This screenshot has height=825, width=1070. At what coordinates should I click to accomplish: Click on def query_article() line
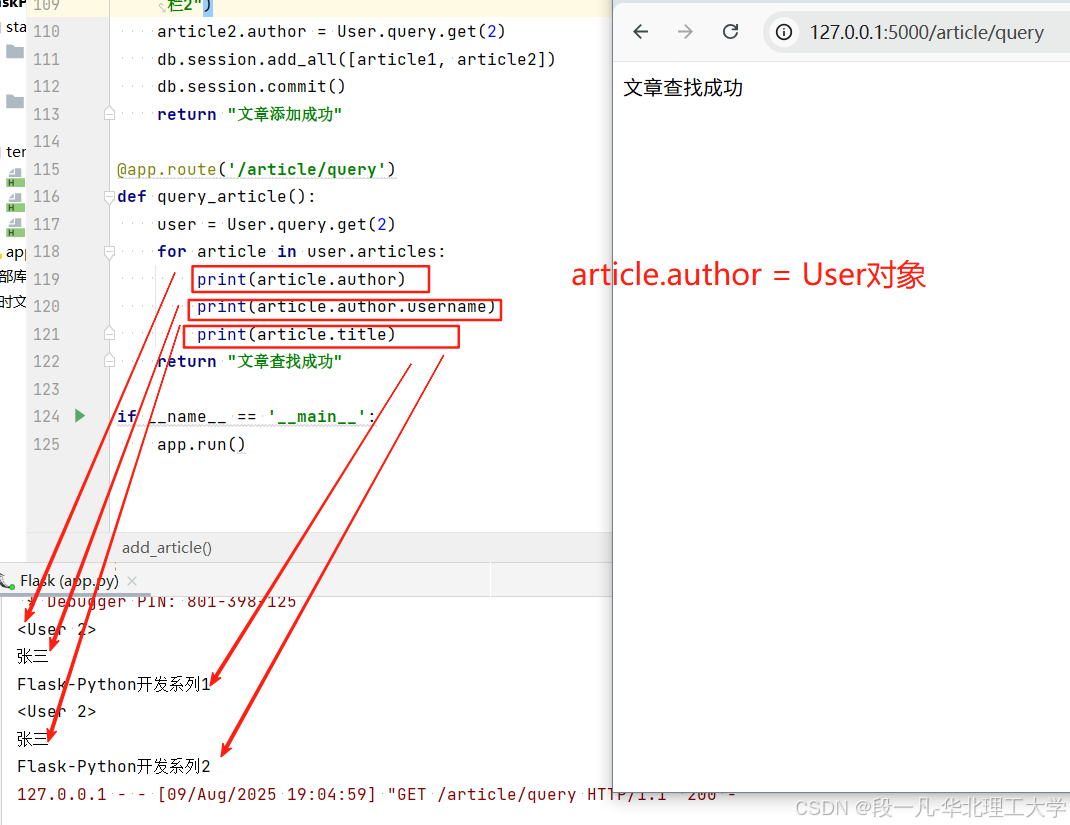[x=216, y=197]
